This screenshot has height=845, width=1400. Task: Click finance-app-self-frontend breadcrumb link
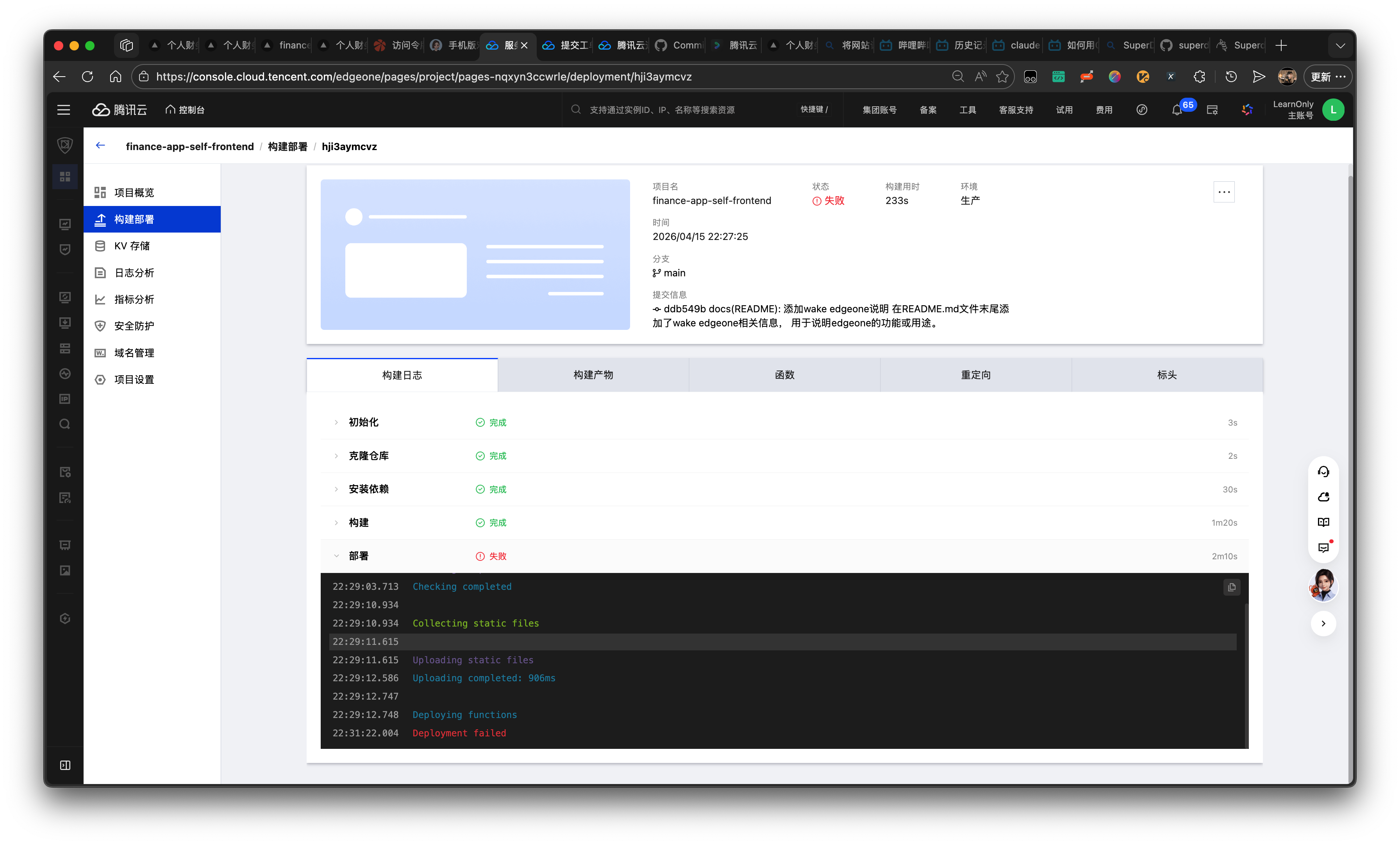click(x=190, y=146)
